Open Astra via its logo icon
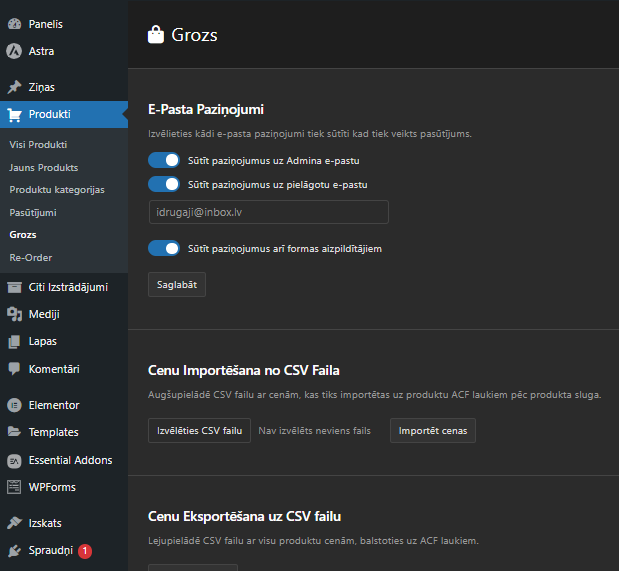The image size is (619, 571). [14, 51]
